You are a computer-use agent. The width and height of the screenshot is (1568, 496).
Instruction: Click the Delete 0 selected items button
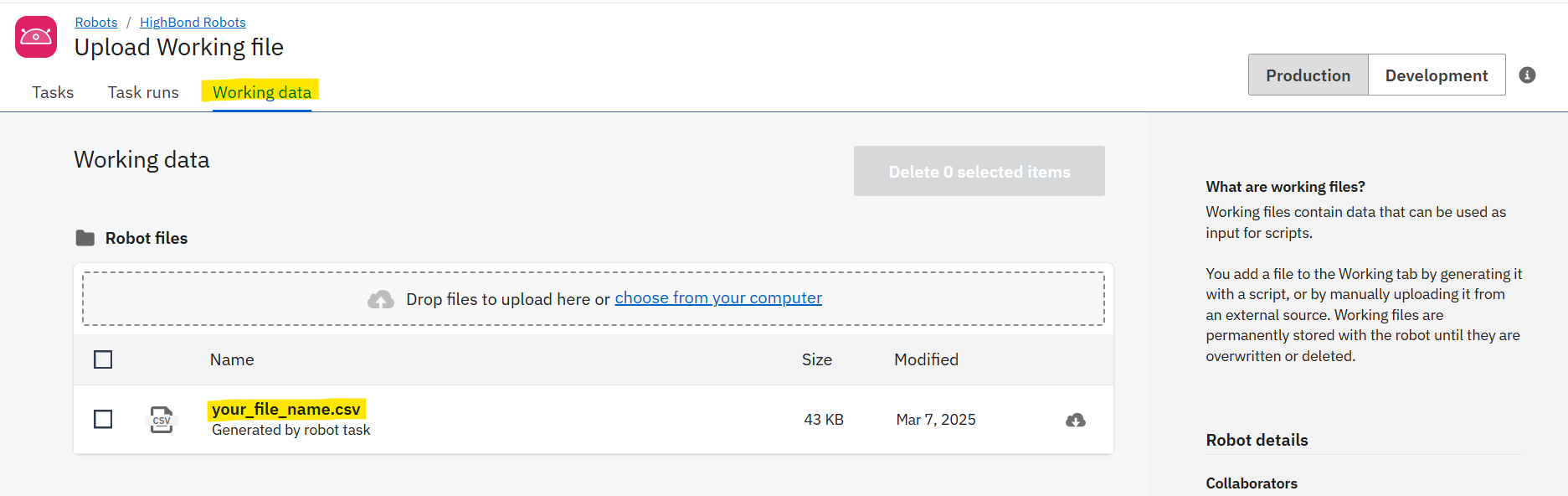979,171
